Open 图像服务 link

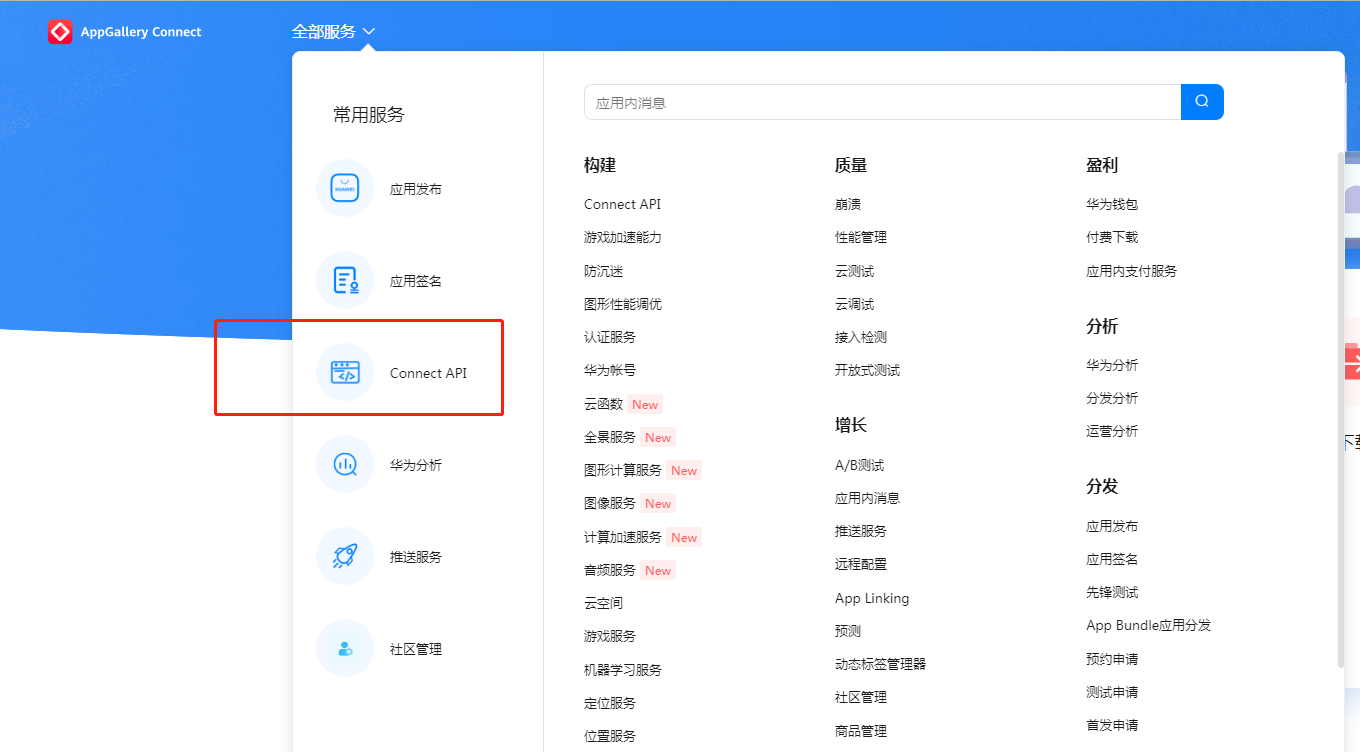click(x=610, y=503)
